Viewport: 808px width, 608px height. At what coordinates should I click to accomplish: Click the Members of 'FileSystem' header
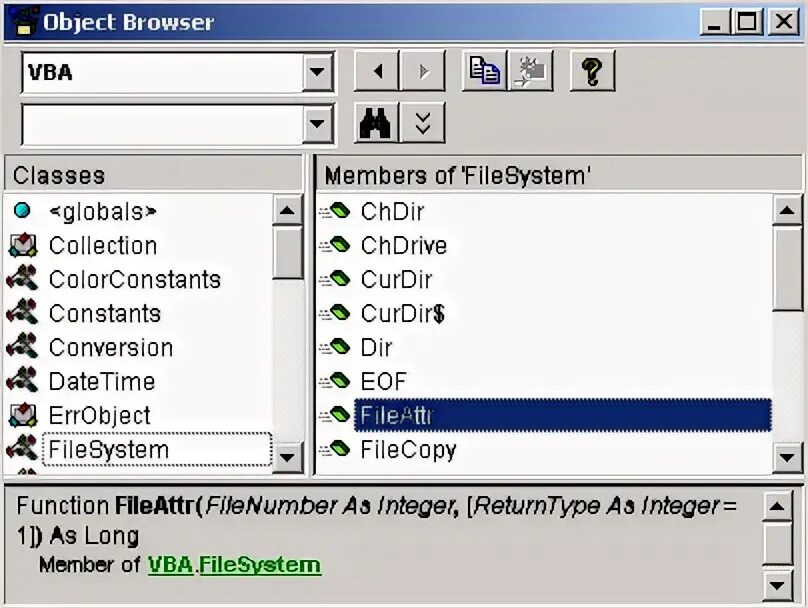pos(559,175)
